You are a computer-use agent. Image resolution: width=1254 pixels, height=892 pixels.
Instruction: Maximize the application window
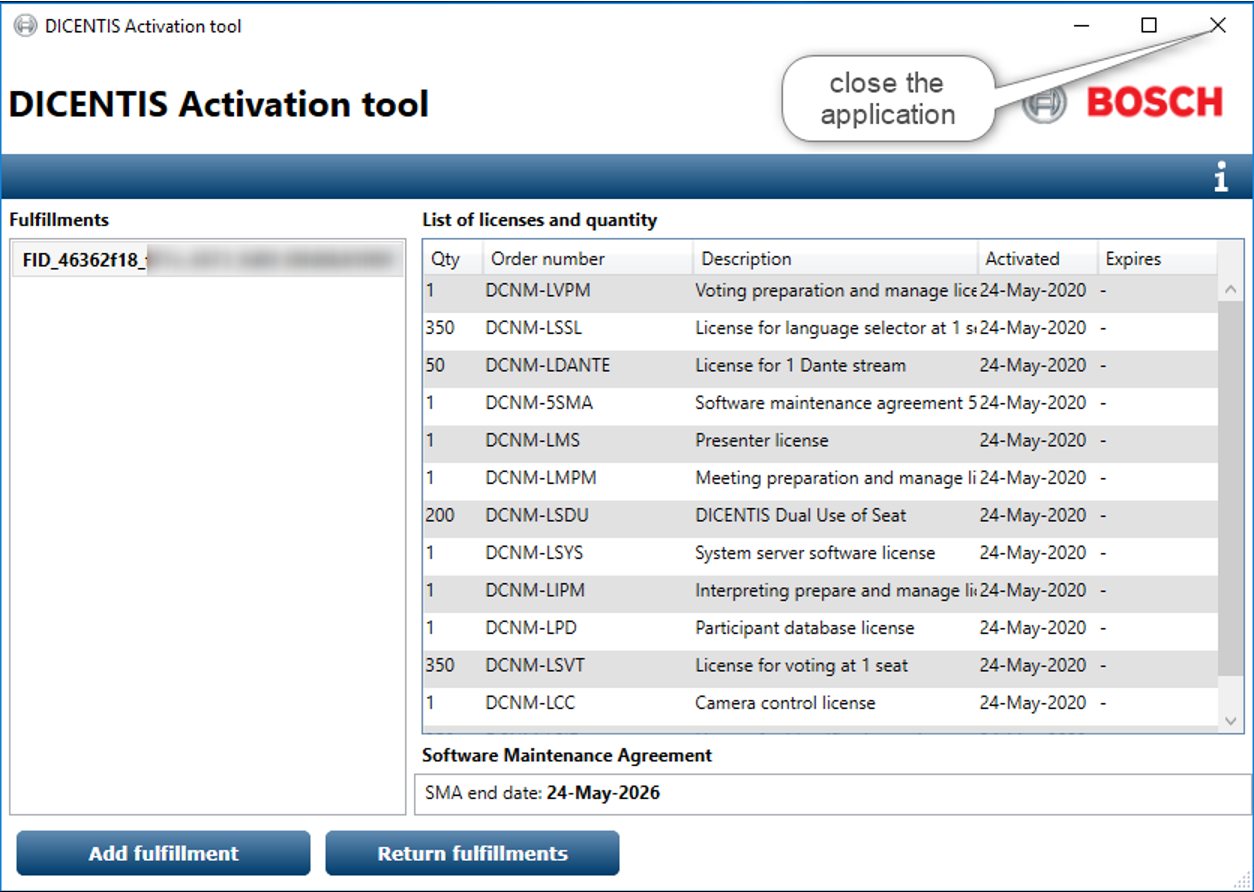point(1149,26)
